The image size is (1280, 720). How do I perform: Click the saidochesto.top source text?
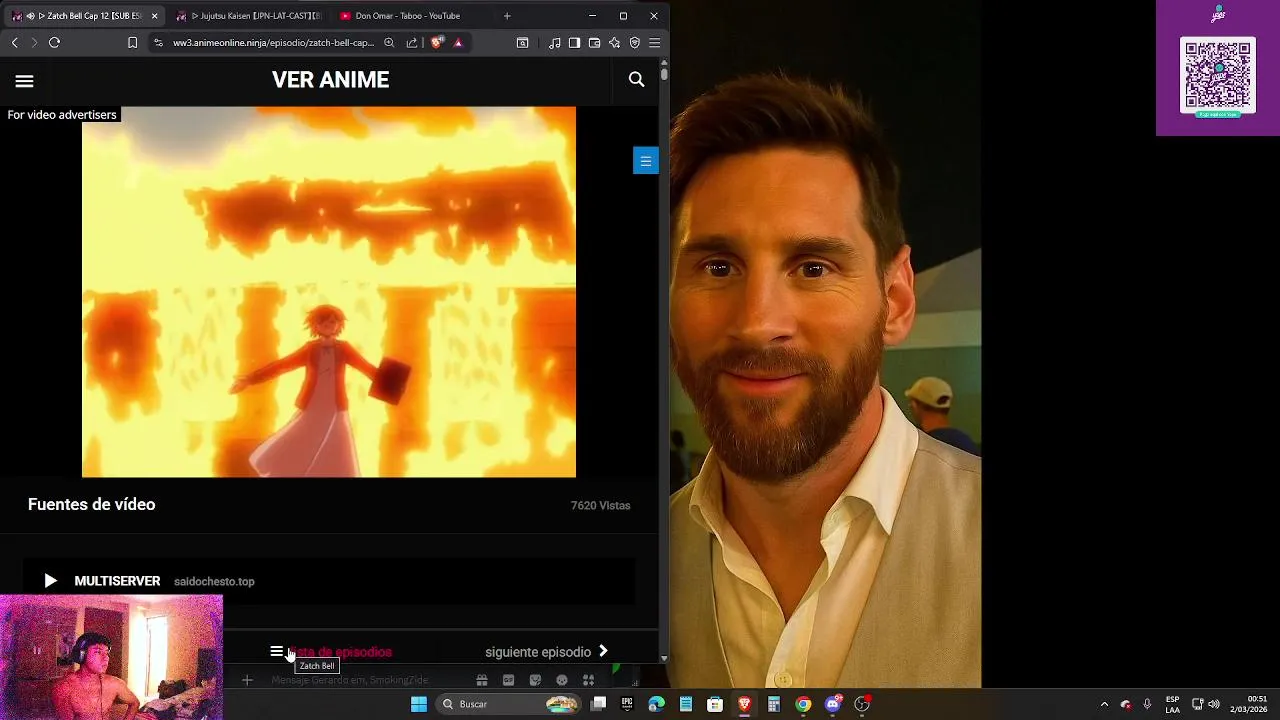point(214,582)
